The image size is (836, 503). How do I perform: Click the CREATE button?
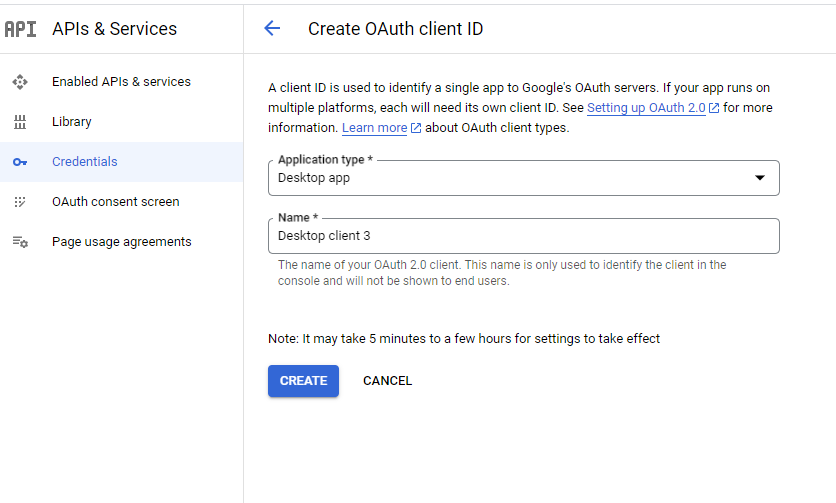pyautogui.click(x=303, y=381)
